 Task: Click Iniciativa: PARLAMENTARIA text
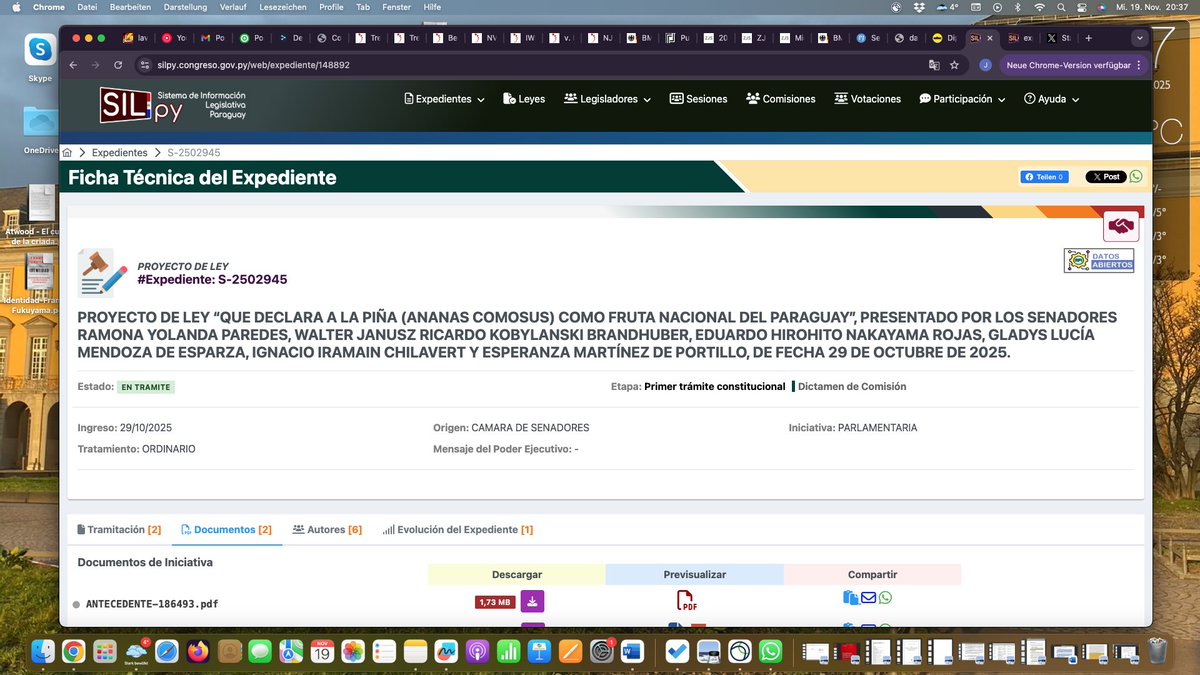[x=853, y=428]
